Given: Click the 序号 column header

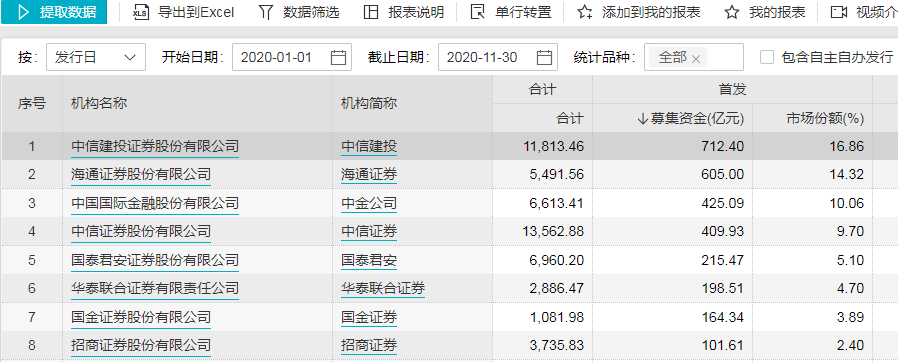Looking at the screenshot, I should pos(31,103).
